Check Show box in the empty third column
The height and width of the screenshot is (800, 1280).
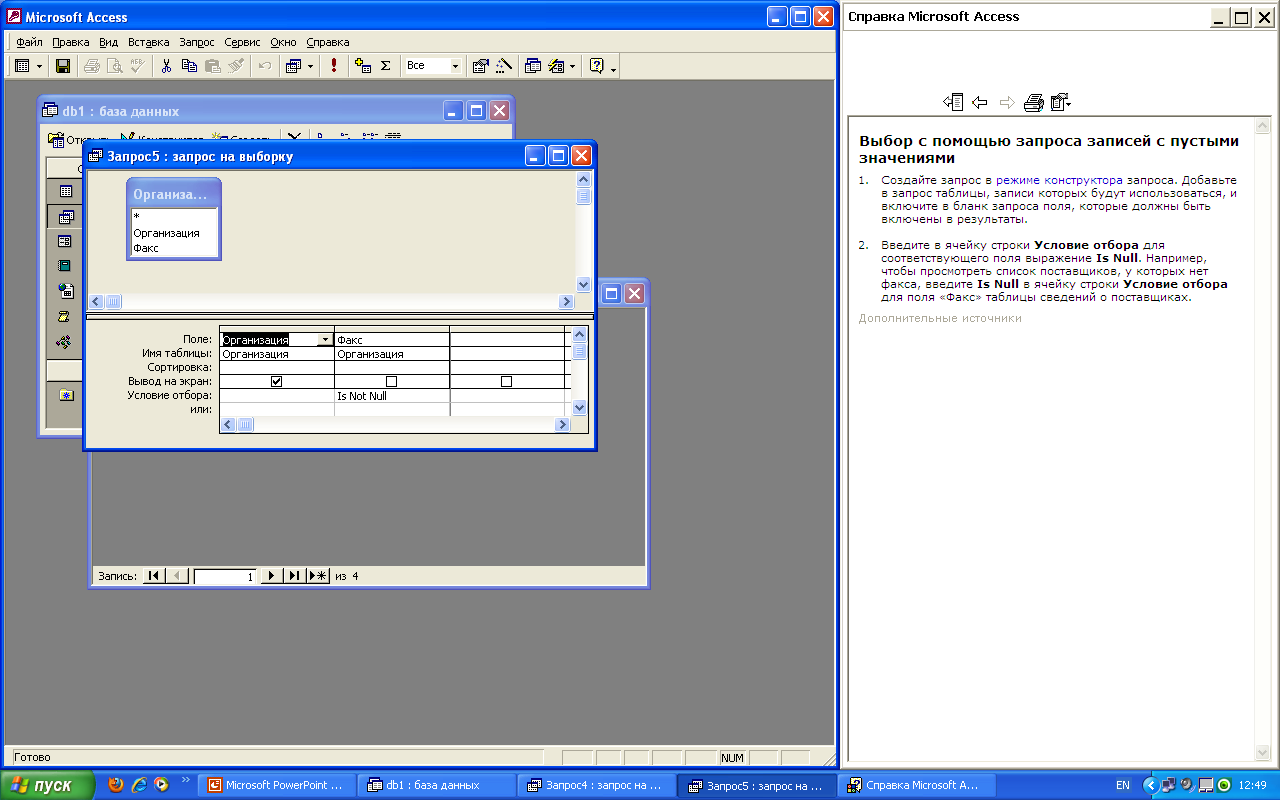[507, 381]
